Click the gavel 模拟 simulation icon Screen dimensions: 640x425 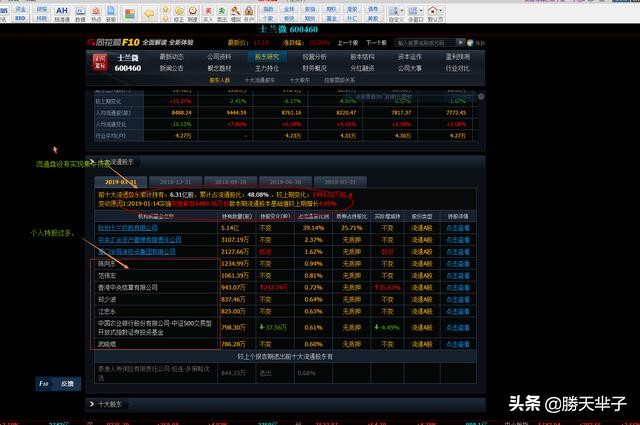[236, 14]
